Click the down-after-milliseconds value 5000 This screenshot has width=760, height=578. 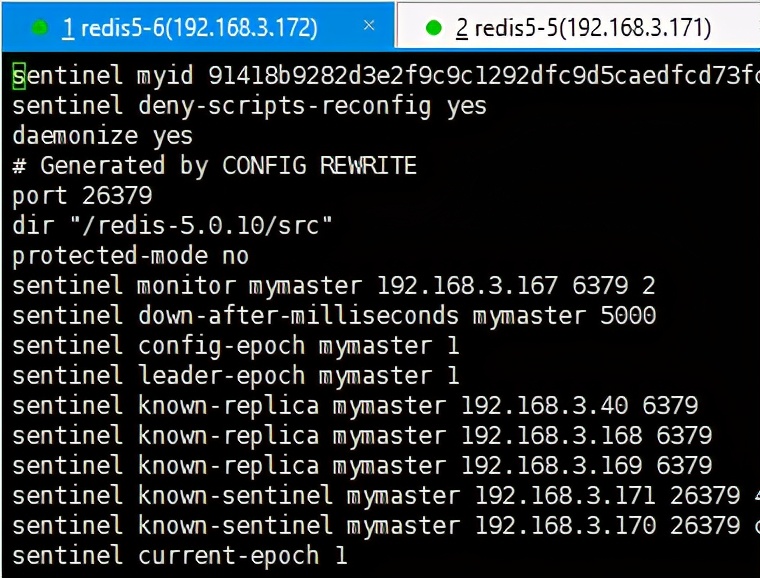coord(628,316)
